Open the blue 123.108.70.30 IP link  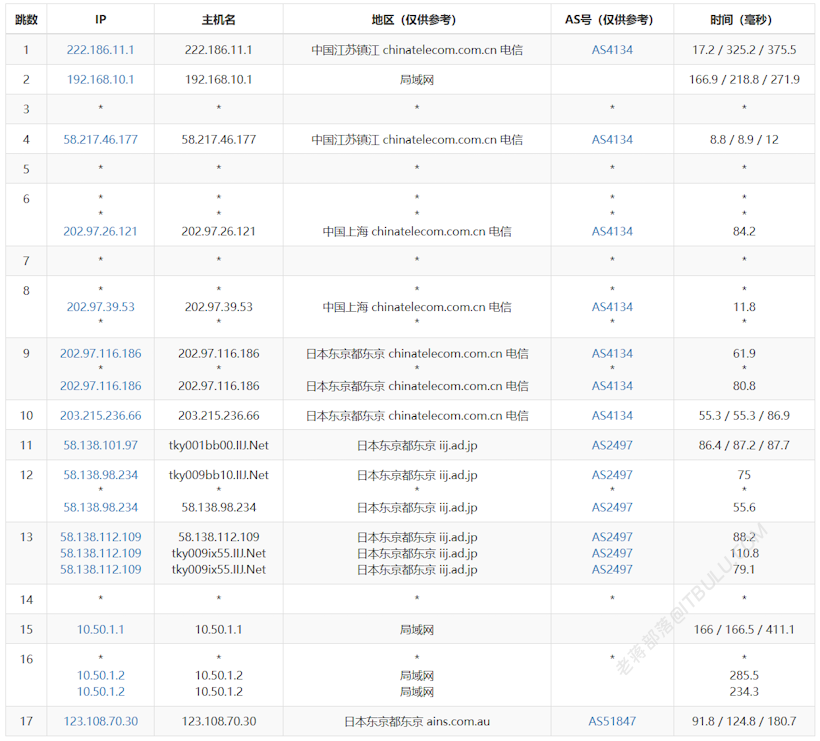coord(100,721)
